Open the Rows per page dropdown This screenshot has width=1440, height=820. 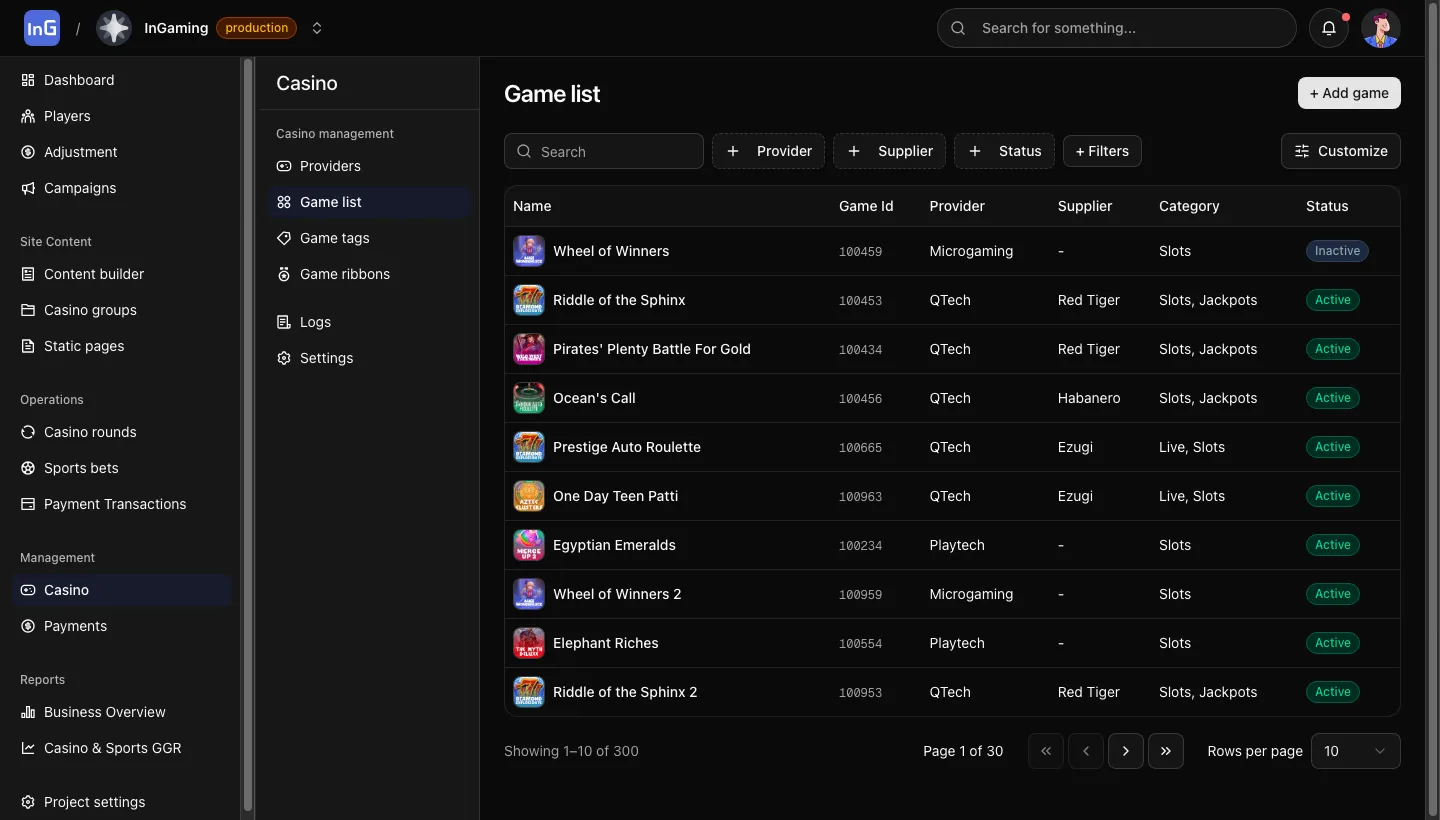(x=1355, y=751)
